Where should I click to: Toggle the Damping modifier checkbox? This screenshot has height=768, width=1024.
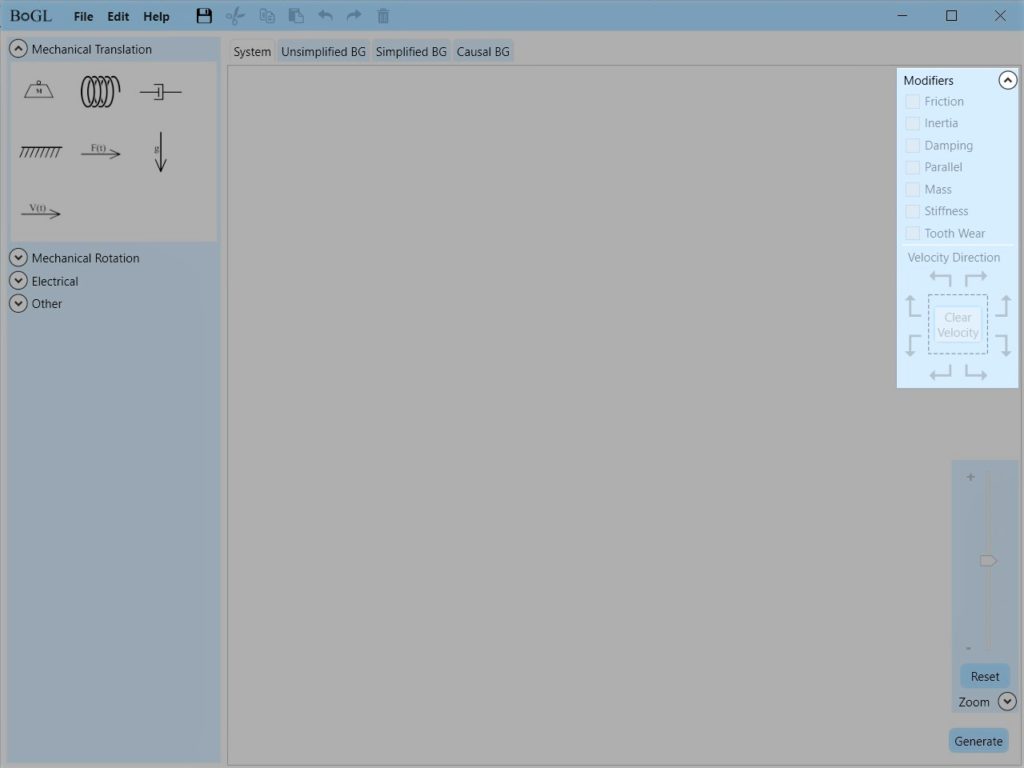[x=912, y=146]
